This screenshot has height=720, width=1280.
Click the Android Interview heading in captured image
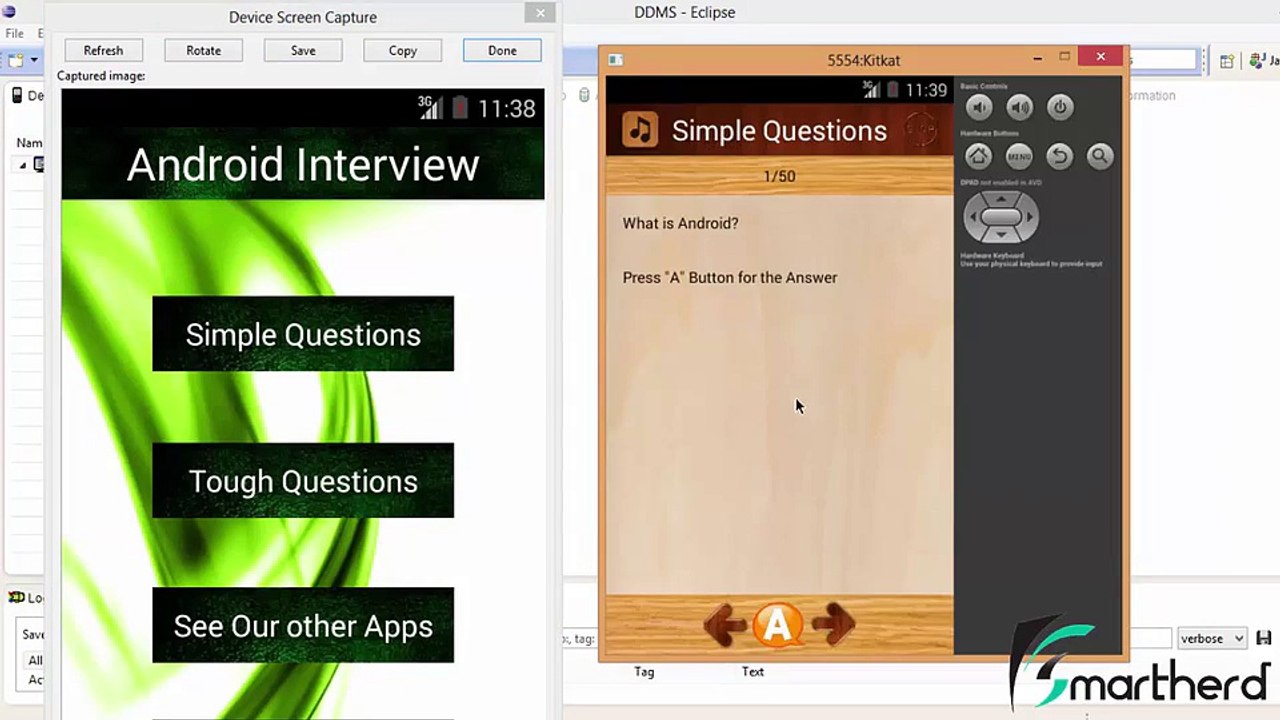(303, 165)
